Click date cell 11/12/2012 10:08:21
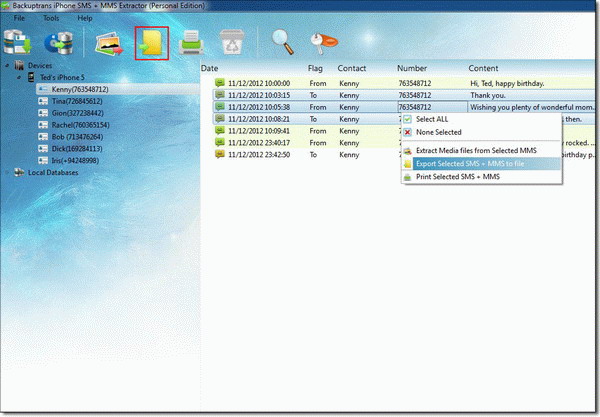Image resolution: width=600 pixels, height=417 pixels. (x=259, y=119)
